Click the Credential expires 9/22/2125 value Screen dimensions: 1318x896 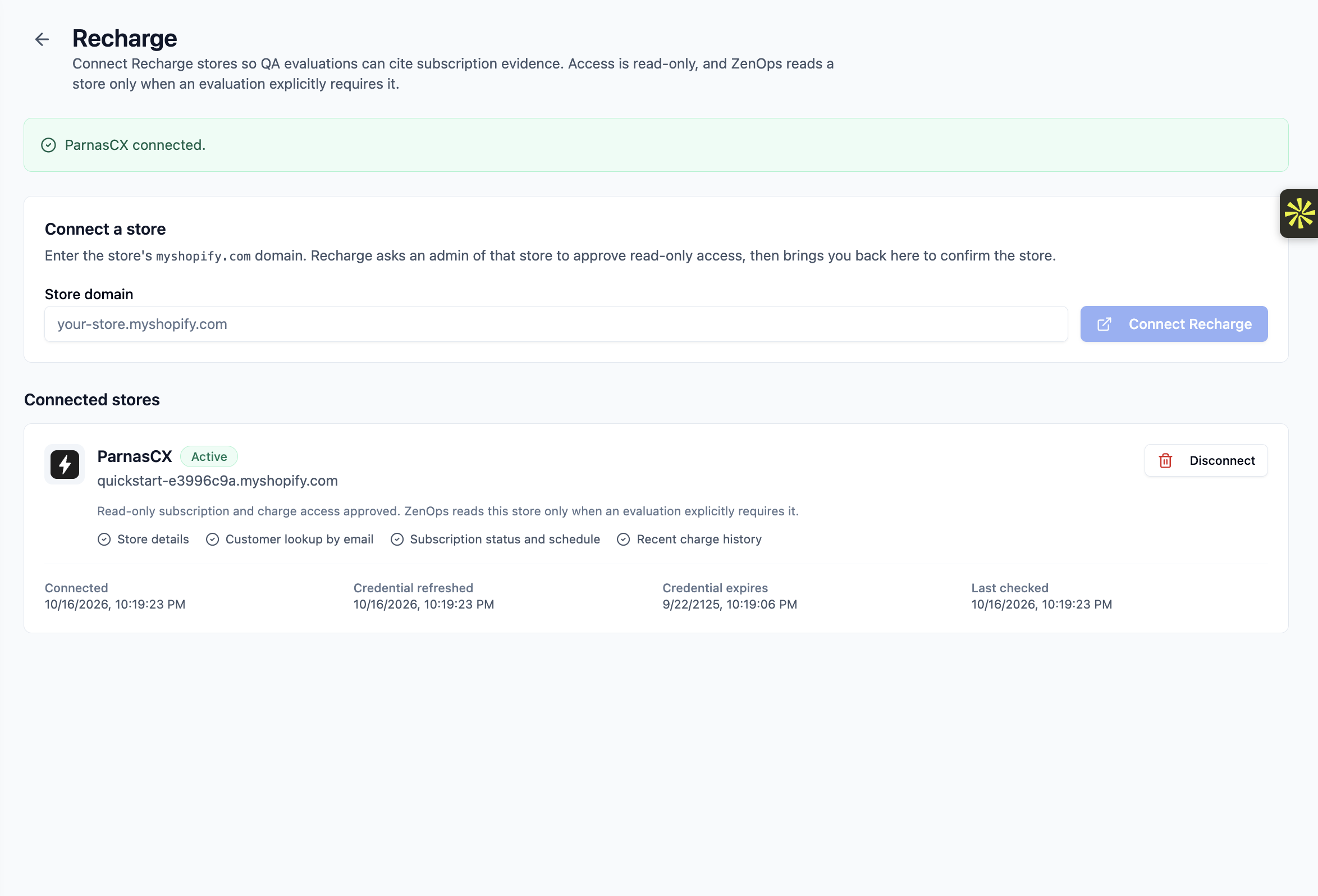coord(730,605)
